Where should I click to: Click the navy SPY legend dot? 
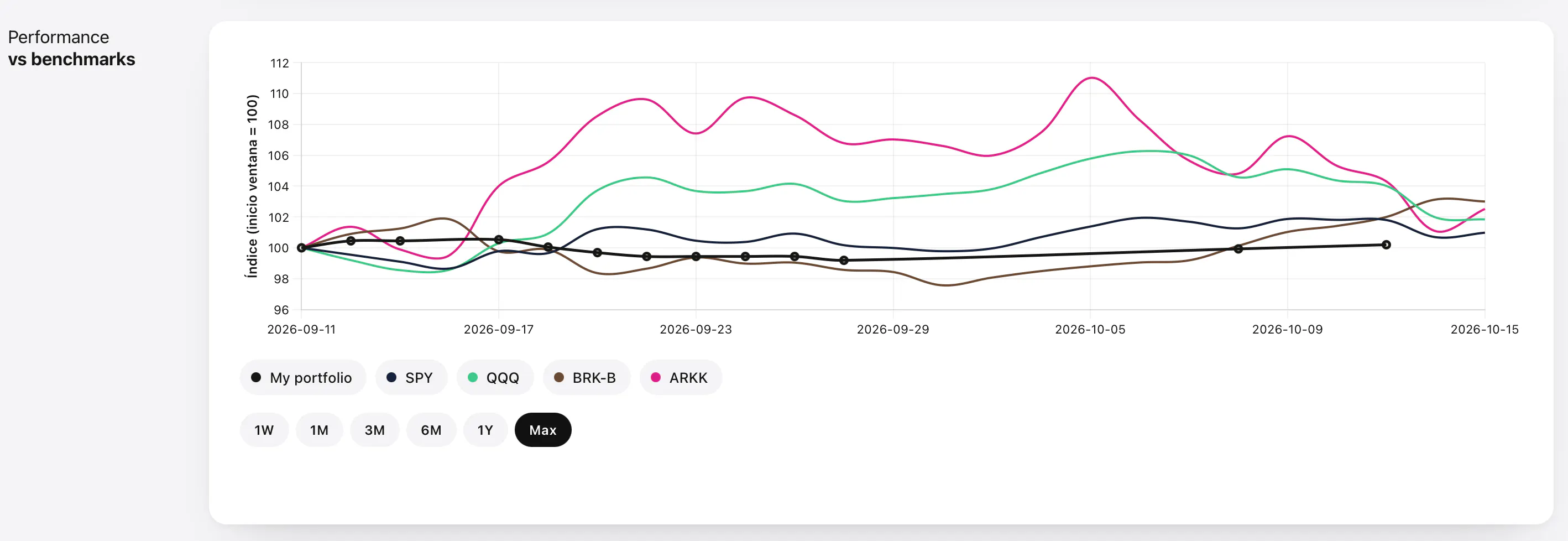pos(391,378)
